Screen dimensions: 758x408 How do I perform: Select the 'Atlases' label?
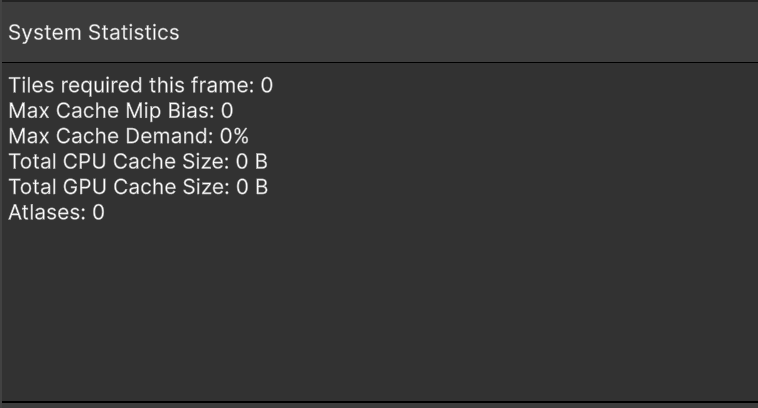click(x=44, y=212)
